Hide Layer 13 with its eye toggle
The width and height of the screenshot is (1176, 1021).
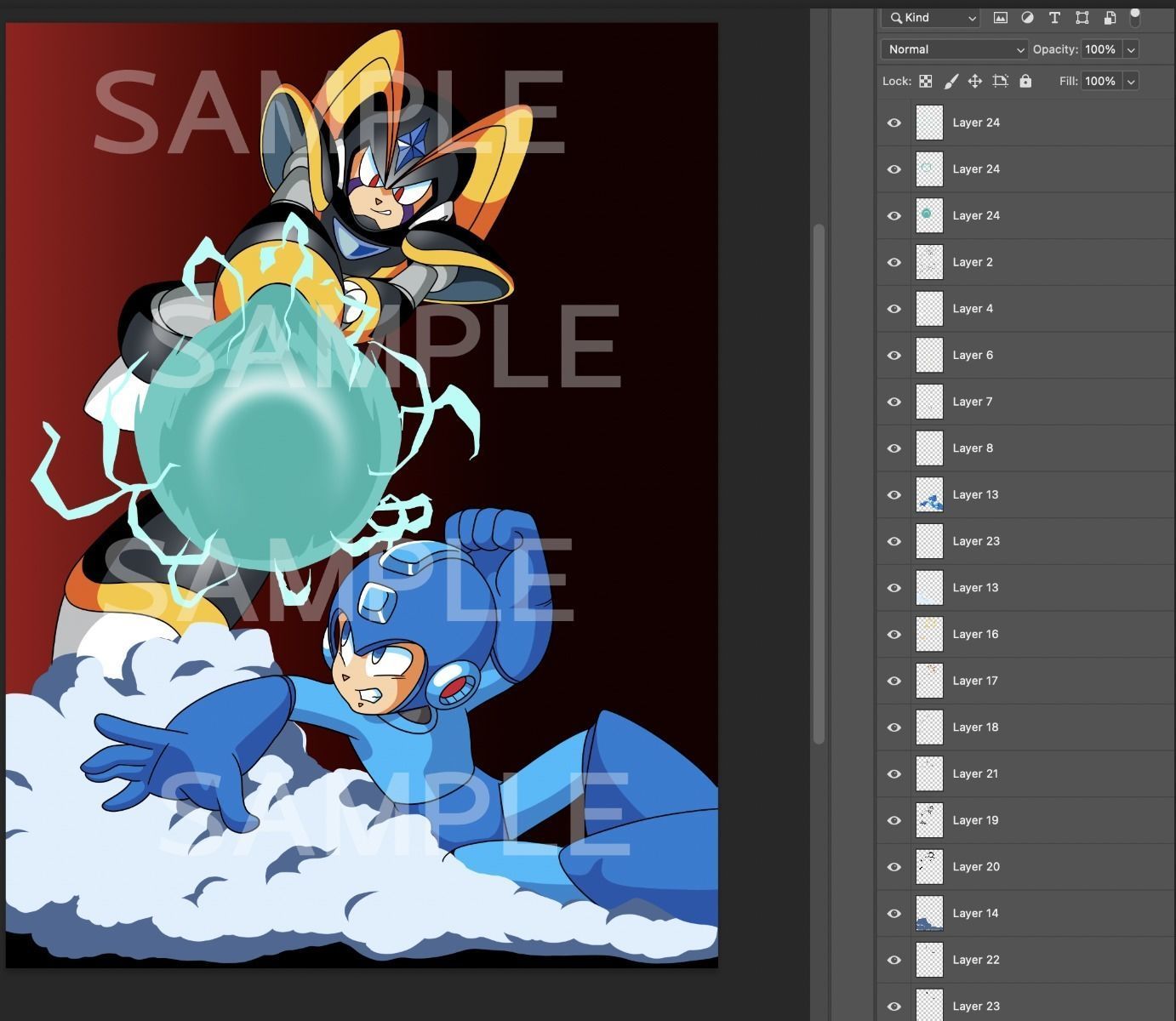[x=893, y=494]
